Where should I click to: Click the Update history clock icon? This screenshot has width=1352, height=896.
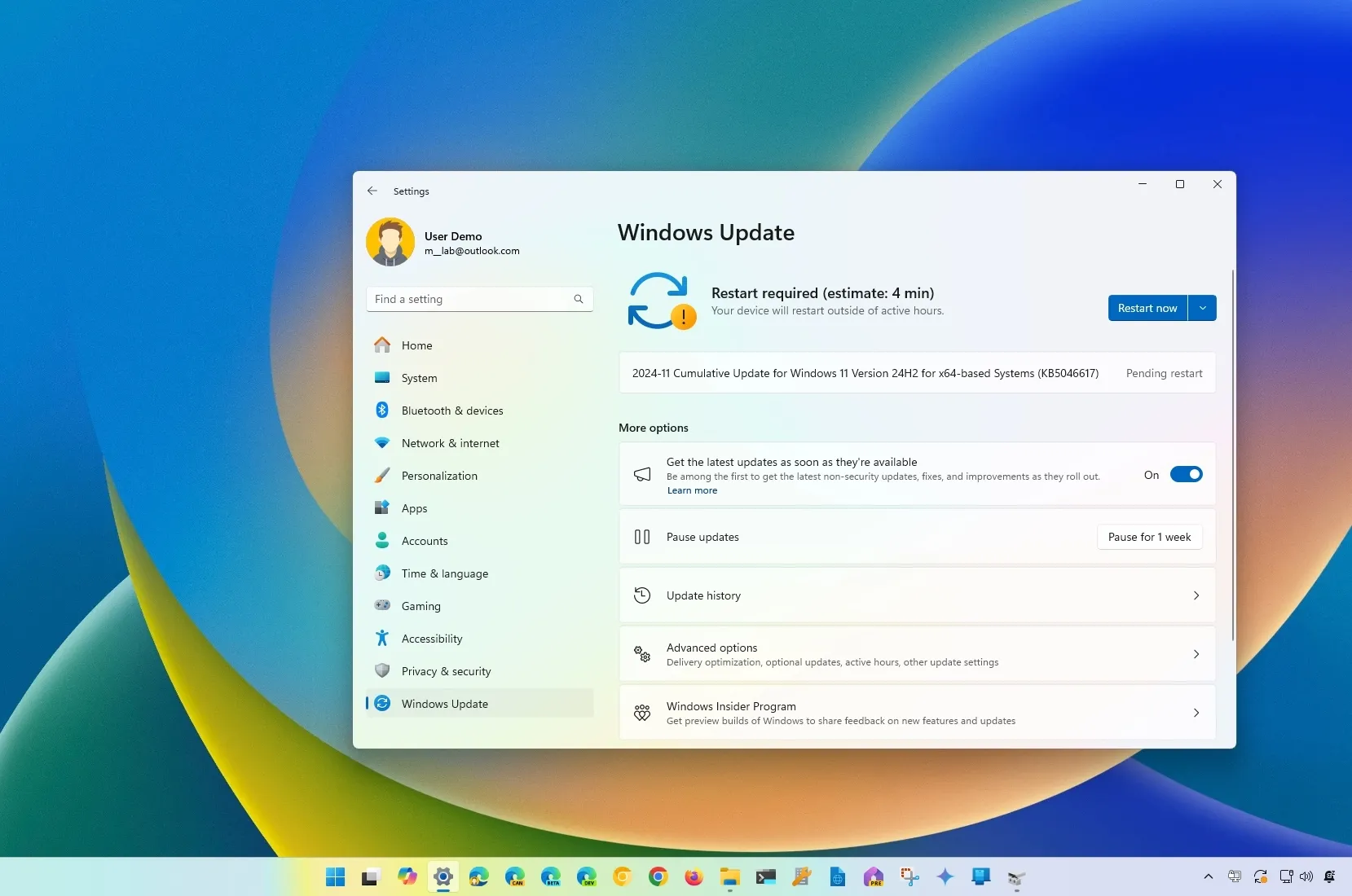coord(642,595)
